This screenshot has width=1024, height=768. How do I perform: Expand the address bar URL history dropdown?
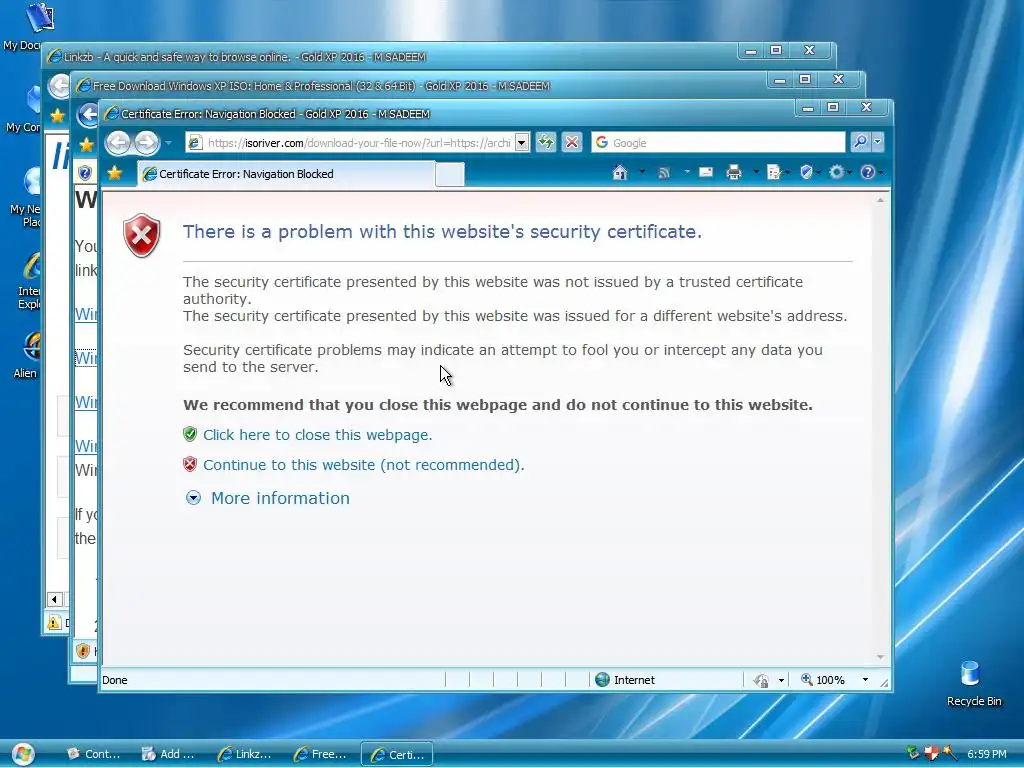521,142
